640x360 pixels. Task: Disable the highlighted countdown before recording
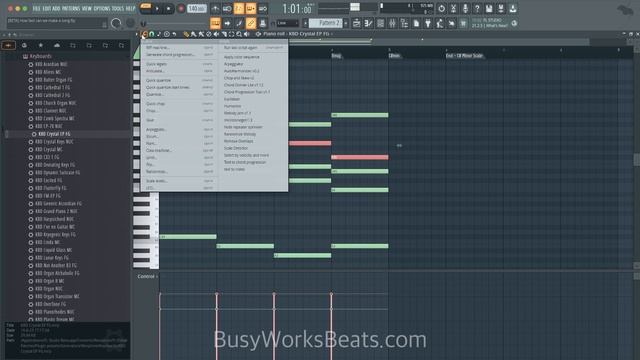tap(238, 9)
